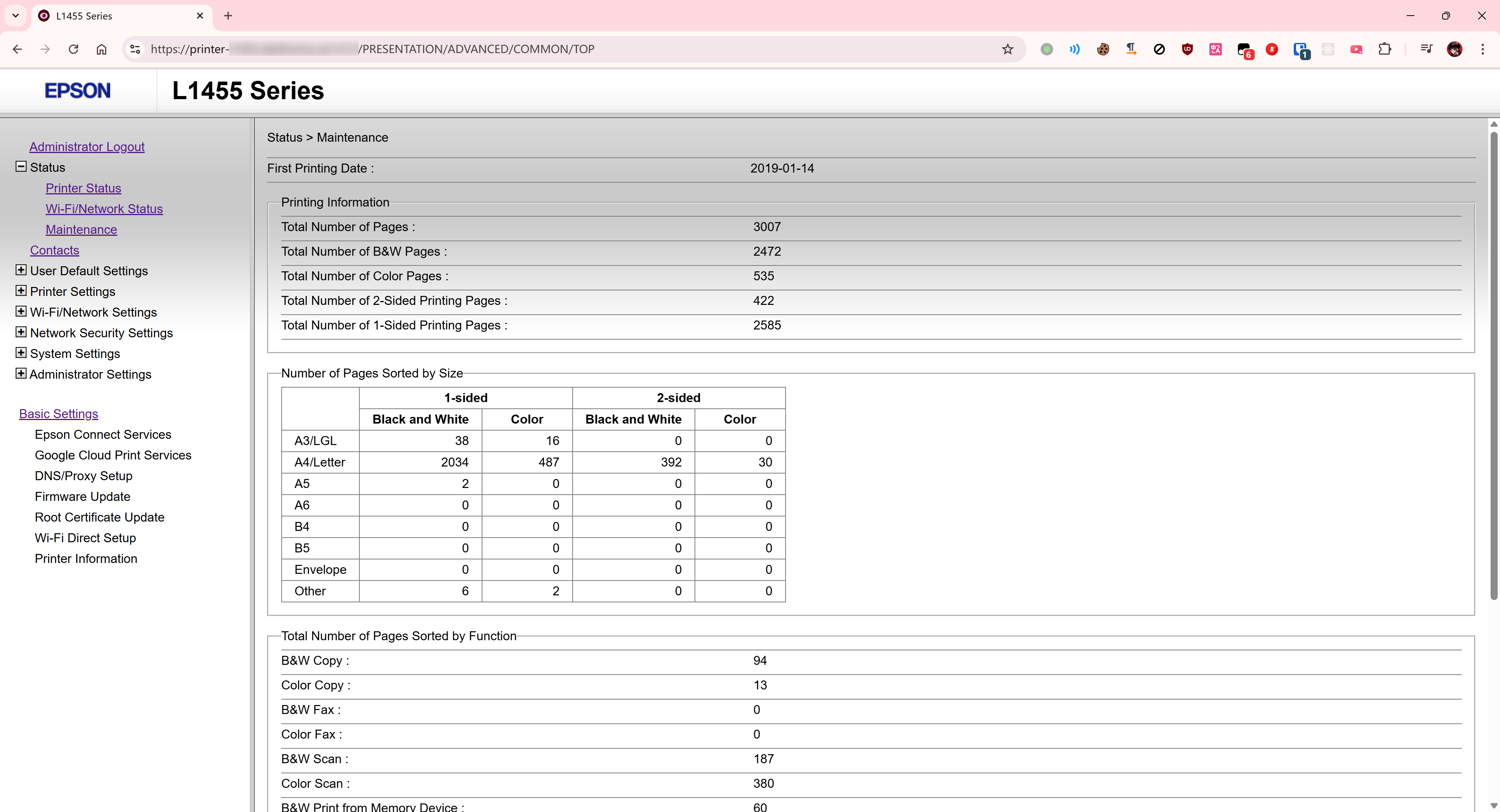Click the Basic Settings link
Viewport: 1500px width, 812px height.
coord(58,413)
